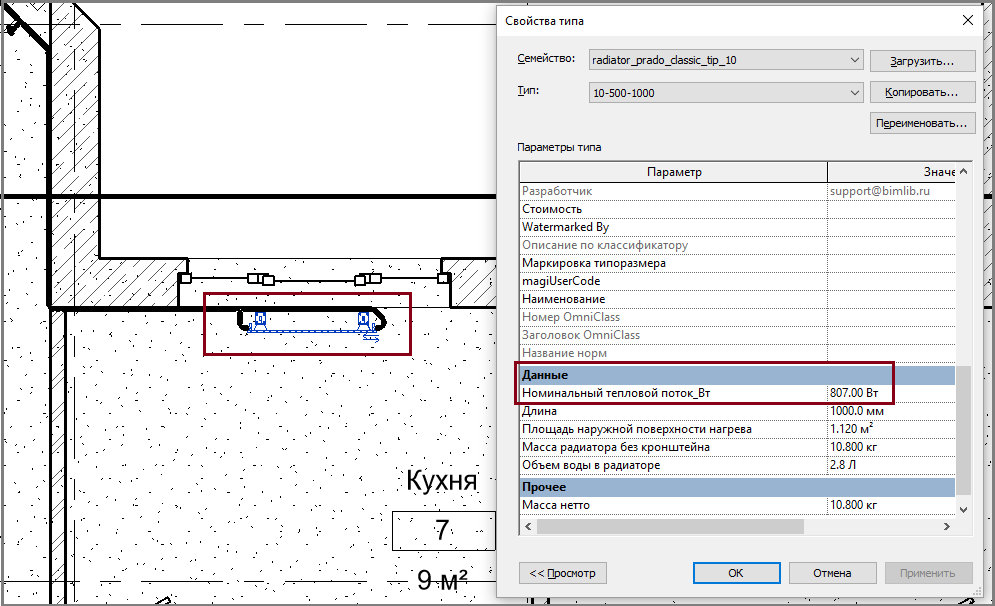This screenshot has width=995, height=606.
Task: Click the horizontal scroll right arrow
Action: (947, 527)
